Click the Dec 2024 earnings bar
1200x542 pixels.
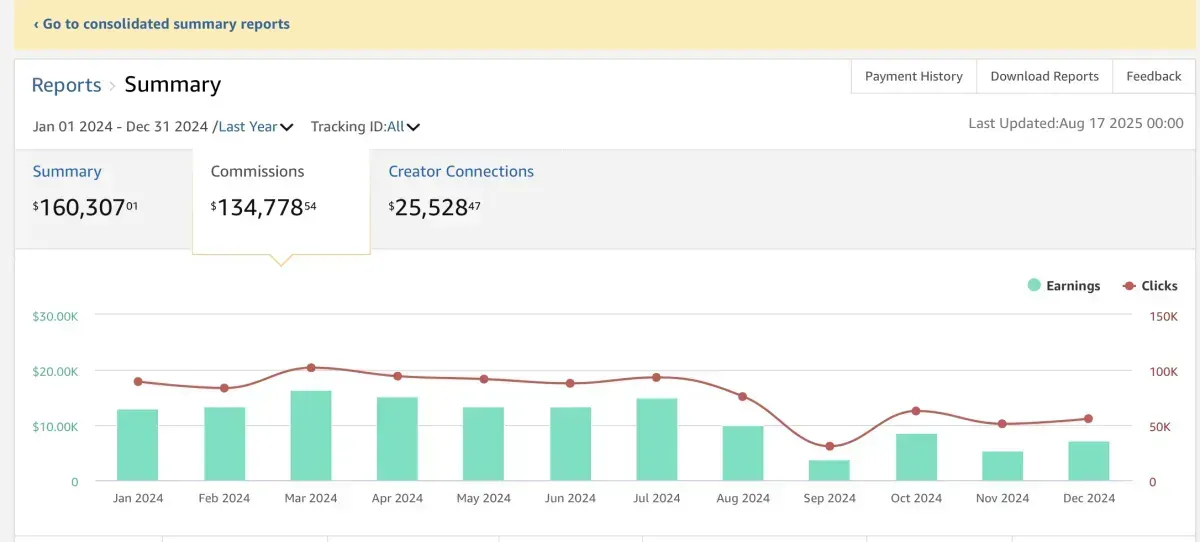1088,461
